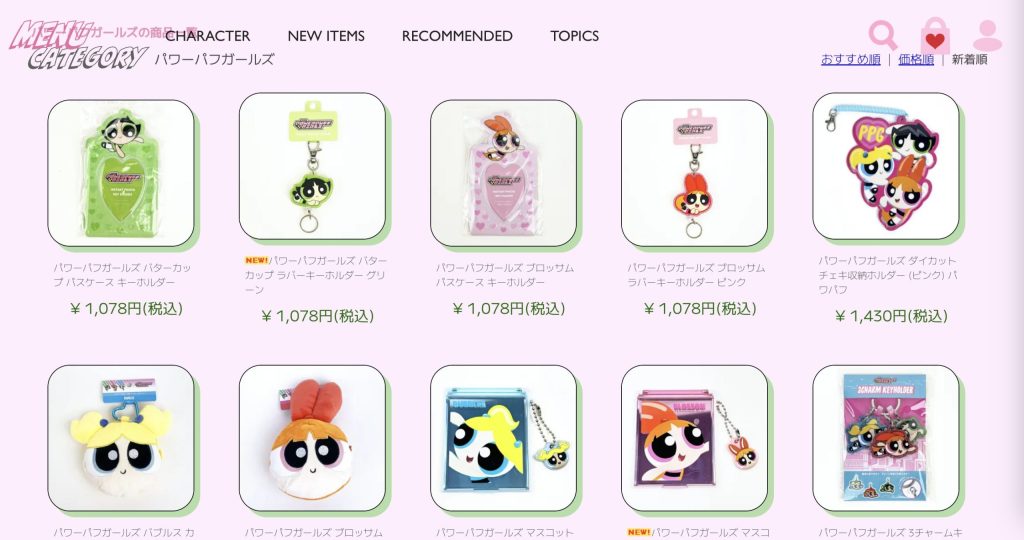The image size is (1024, 540).
Task: View the blue Bubbles mirror with mascot
Action: (x=504, y=438)
